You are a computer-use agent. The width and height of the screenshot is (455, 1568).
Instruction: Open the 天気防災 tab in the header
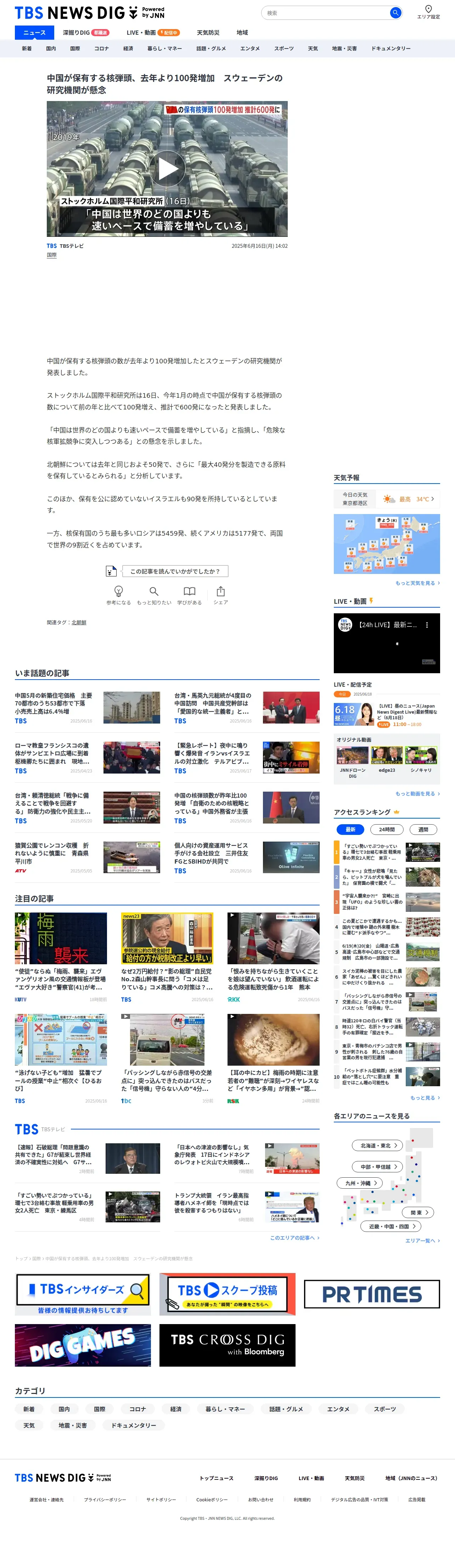[x=208, y=32]
